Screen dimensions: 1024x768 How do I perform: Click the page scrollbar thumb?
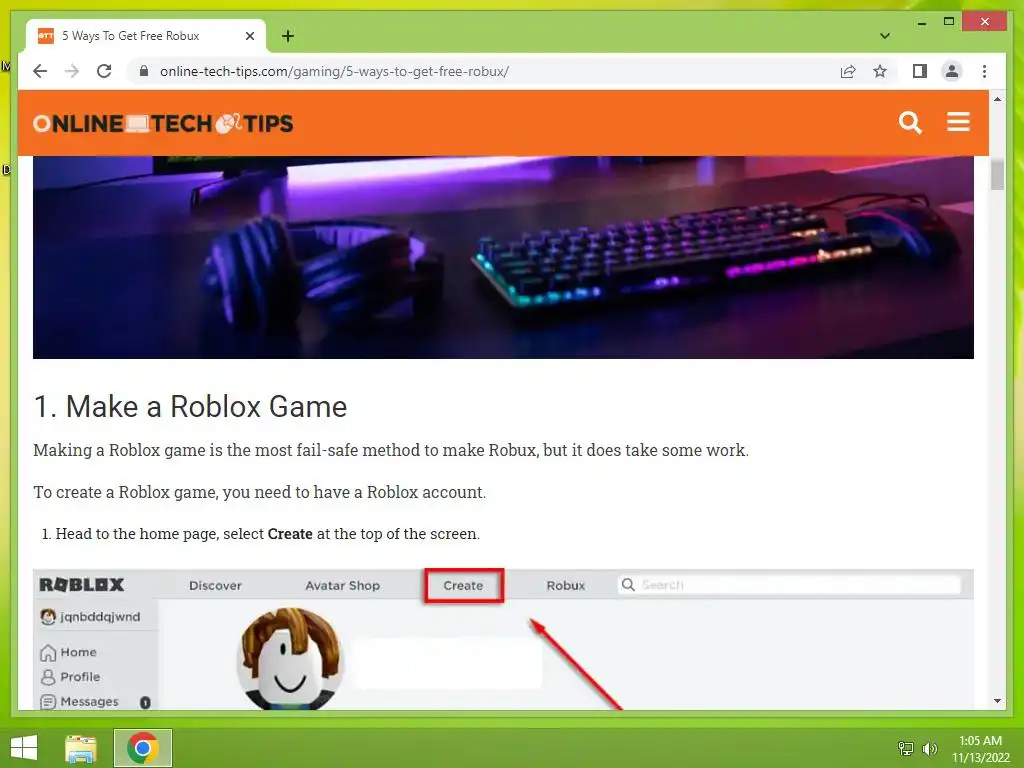click(x=997, y=174)
